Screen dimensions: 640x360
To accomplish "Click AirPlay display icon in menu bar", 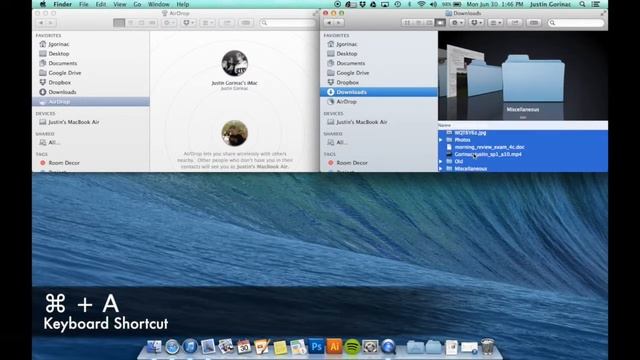I will pyautogui.click(x=385, y=4).
